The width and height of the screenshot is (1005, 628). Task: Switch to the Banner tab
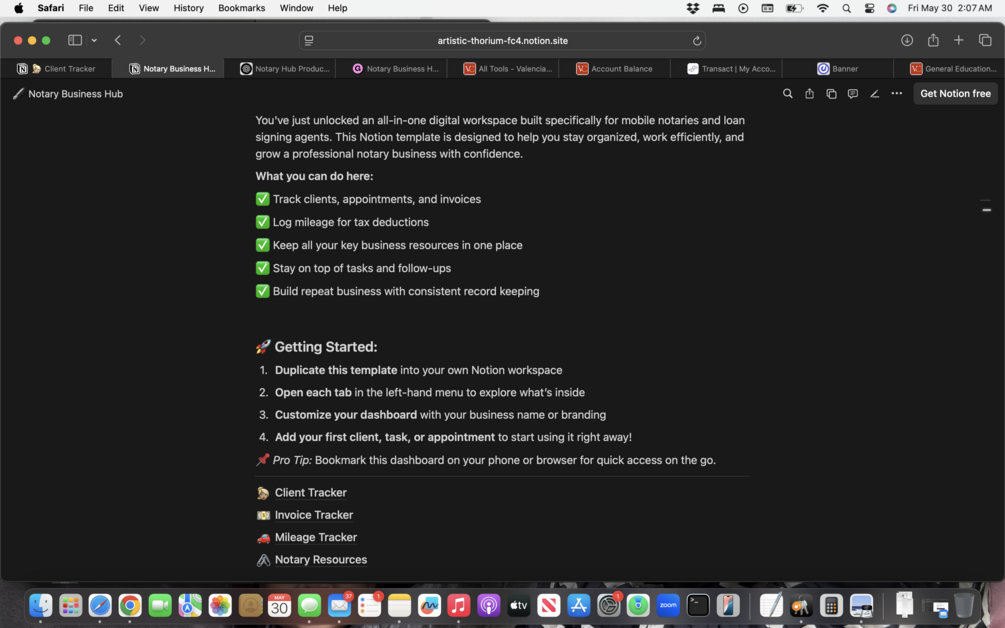point(838,69)
